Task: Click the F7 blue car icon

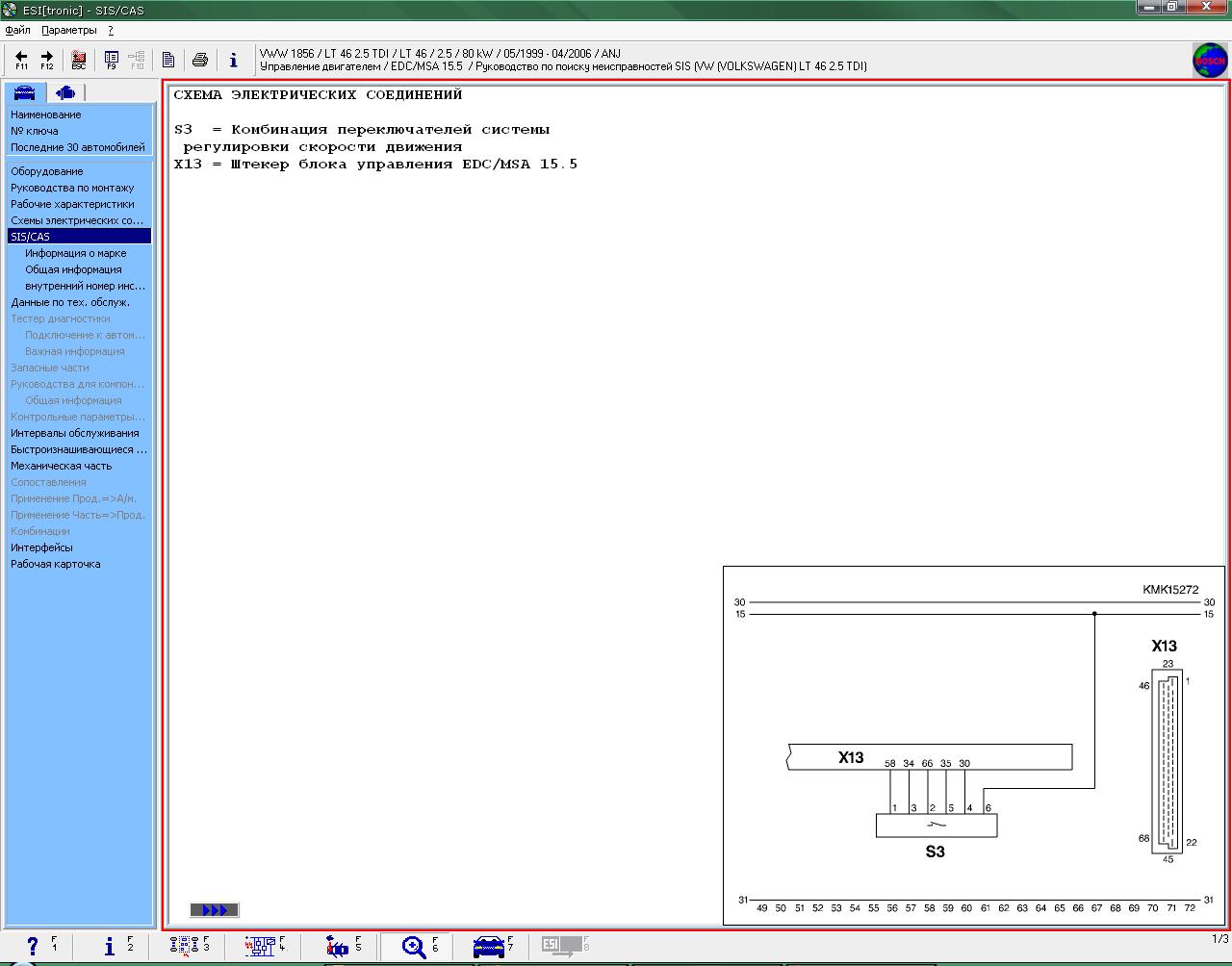Action: point(489,947)
